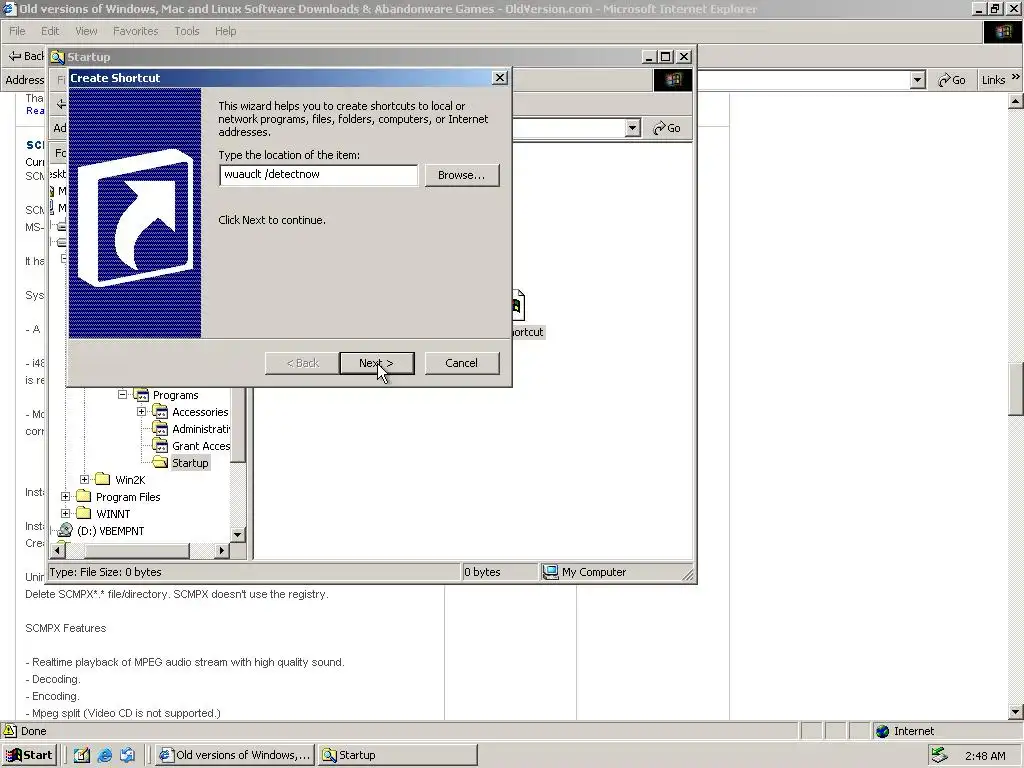This screenshot has height=768, width=1024.
Task: Click the Start button
Action: 29,755
